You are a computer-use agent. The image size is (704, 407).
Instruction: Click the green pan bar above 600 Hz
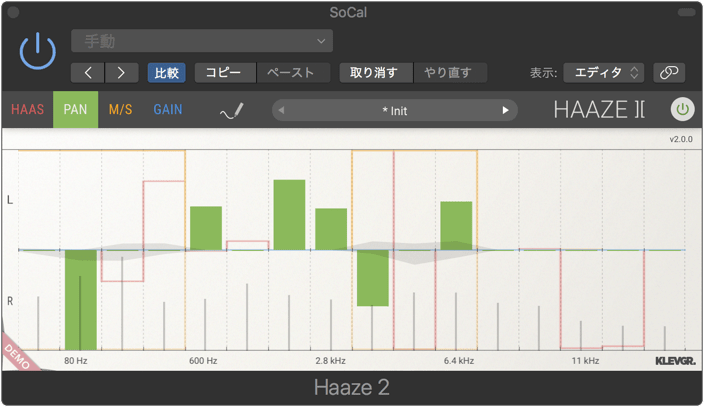coord(206,228)
